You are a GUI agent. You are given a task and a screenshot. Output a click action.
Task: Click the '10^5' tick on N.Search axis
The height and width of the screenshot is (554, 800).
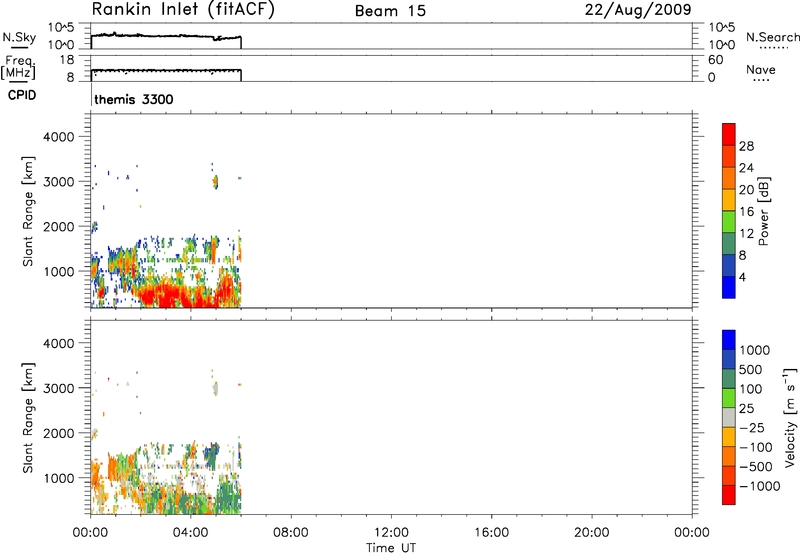click(721, 28)
